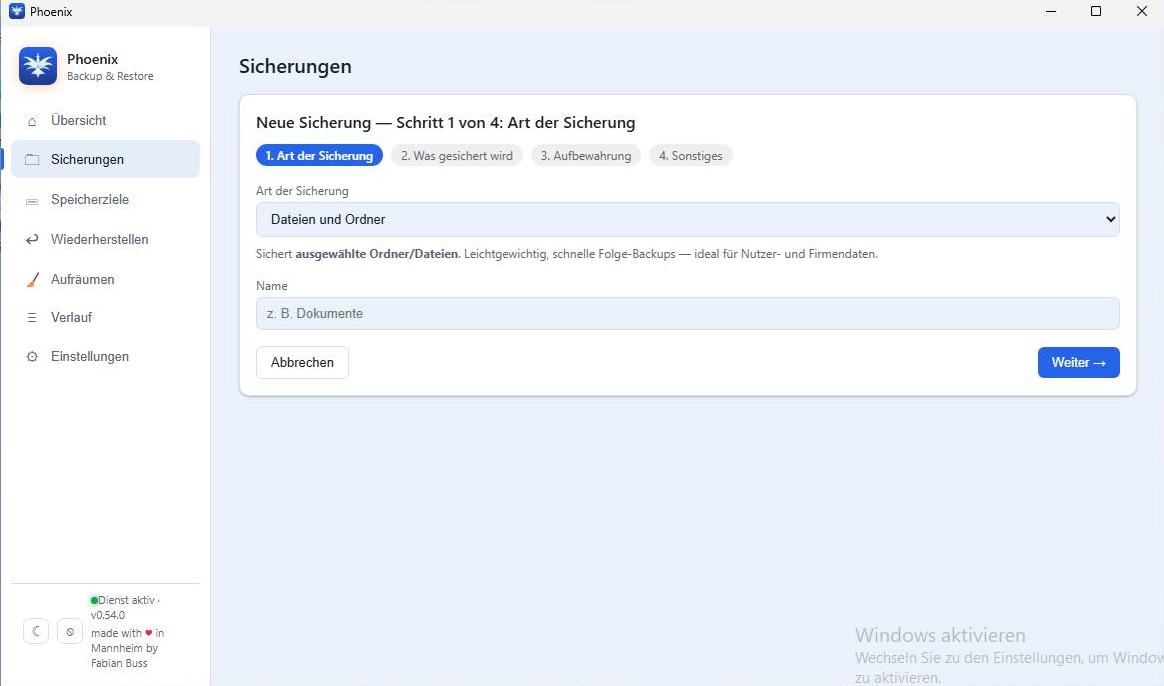Click the 'Art der Sicherung' field label
The width and height of the screenshot is (1164, 686).
pyautogui.click(x=302, y=191)
